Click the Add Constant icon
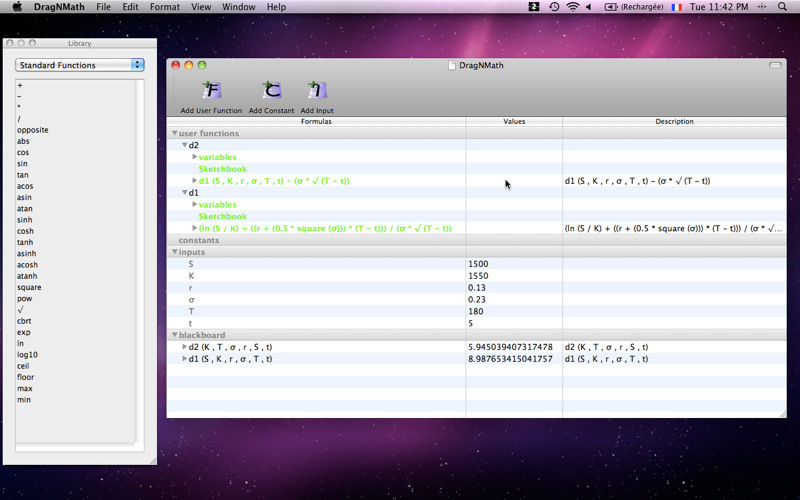Image resolution: width=800 pixels, height=500 pixels. tap(271, 91)
